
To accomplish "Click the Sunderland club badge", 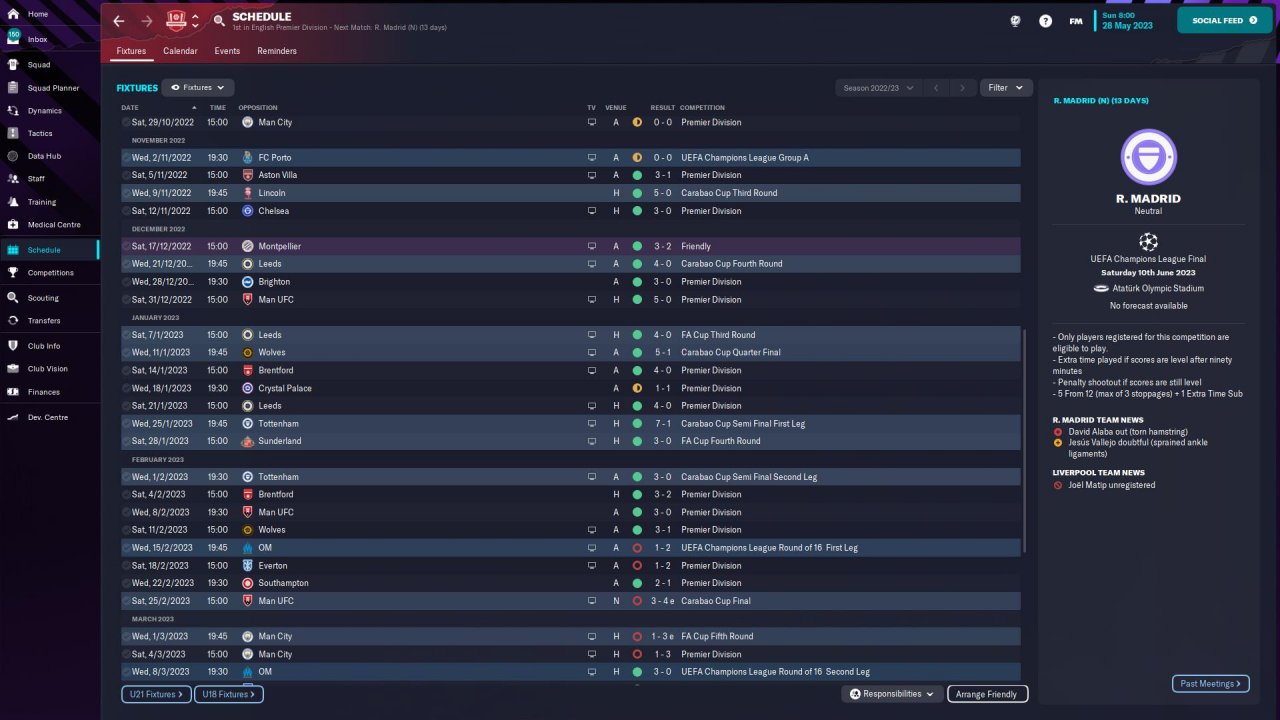I will 248,441.
